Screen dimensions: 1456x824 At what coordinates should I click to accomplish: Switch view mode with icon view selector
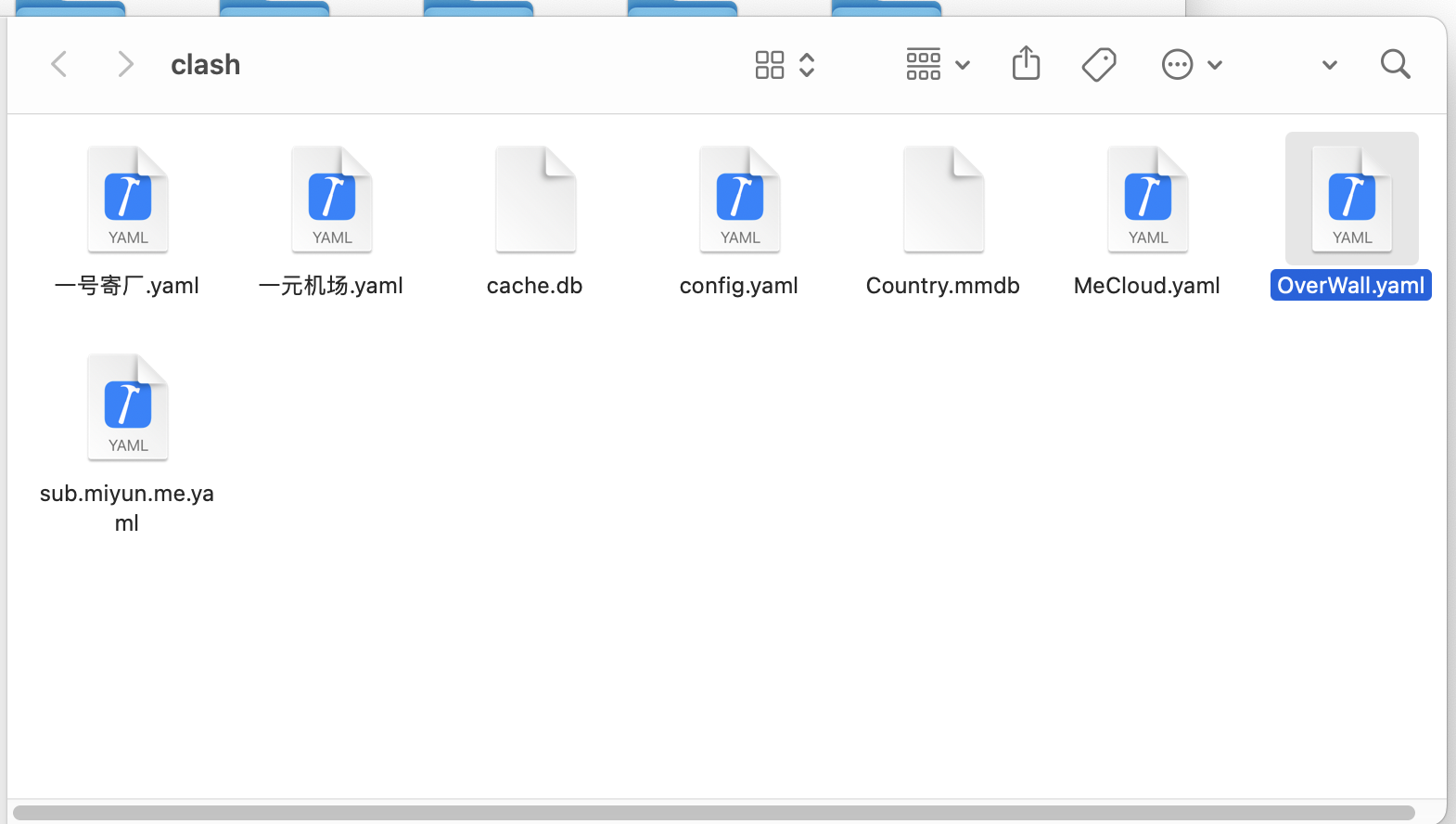(784, 65)
